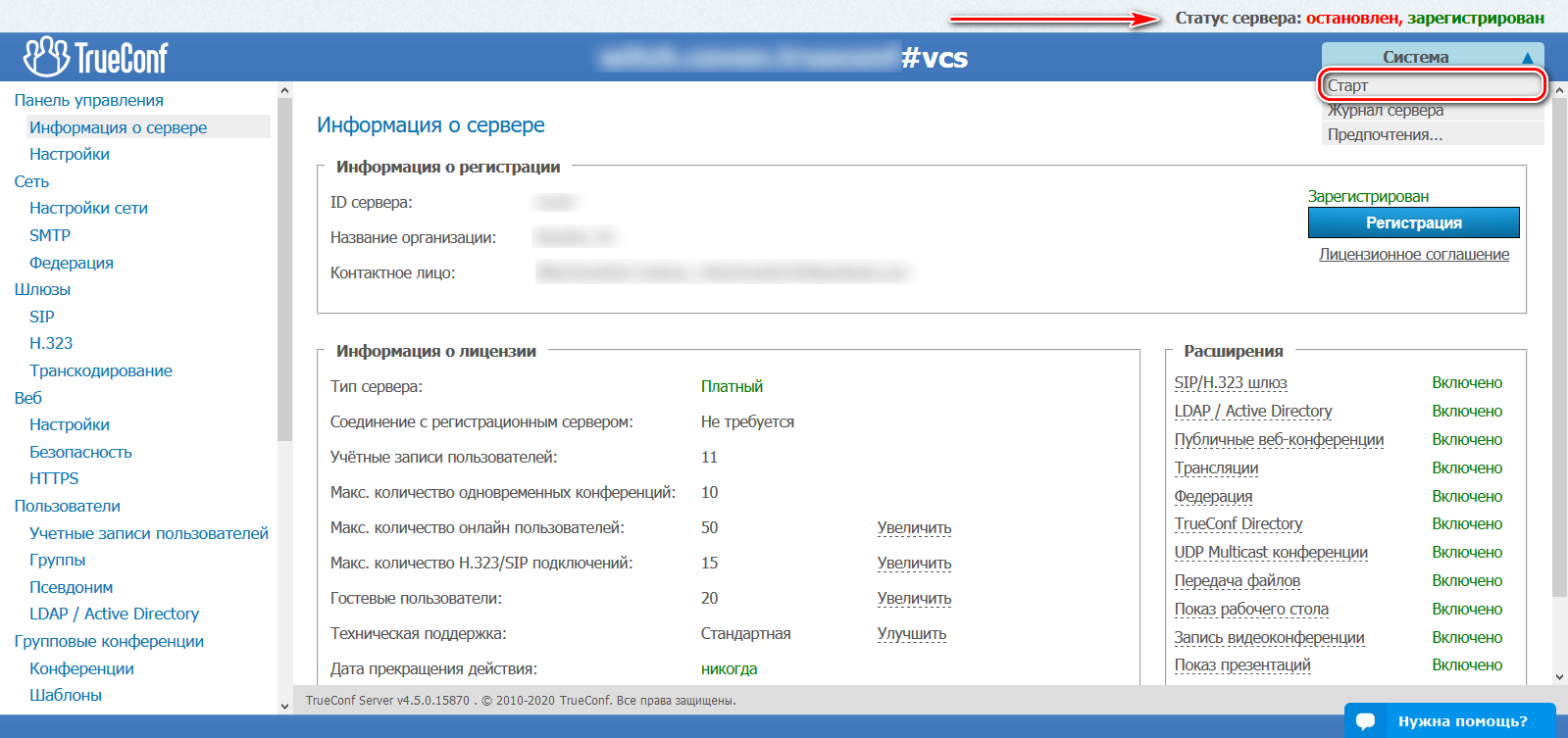
Task: Open Шаблоны in the sidebar
Action: coord(66,695)
